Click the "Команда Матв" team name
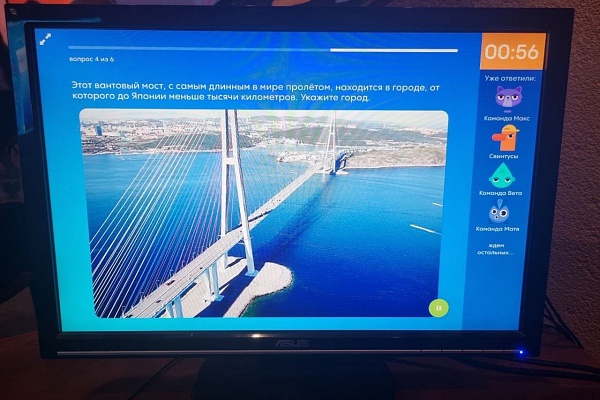 (497, 229)
